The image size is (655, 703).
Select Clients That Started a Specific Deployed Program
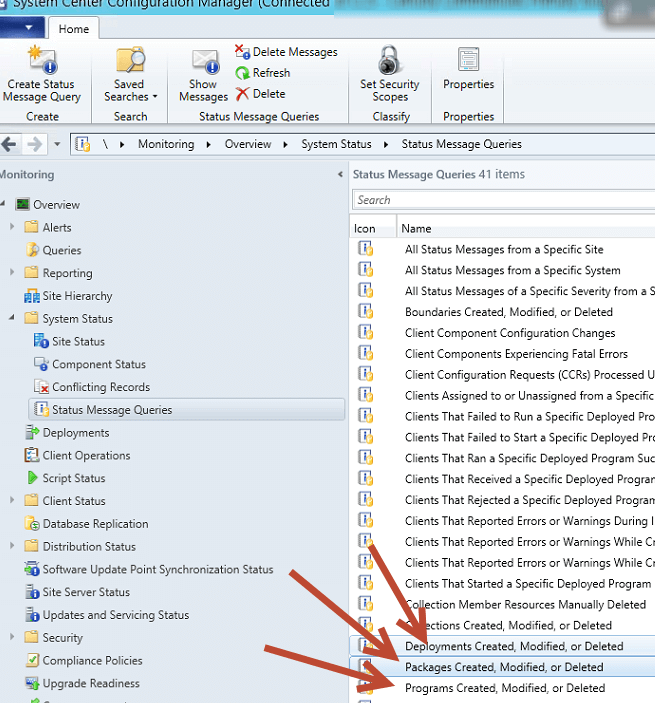click(x=528, y=584)
